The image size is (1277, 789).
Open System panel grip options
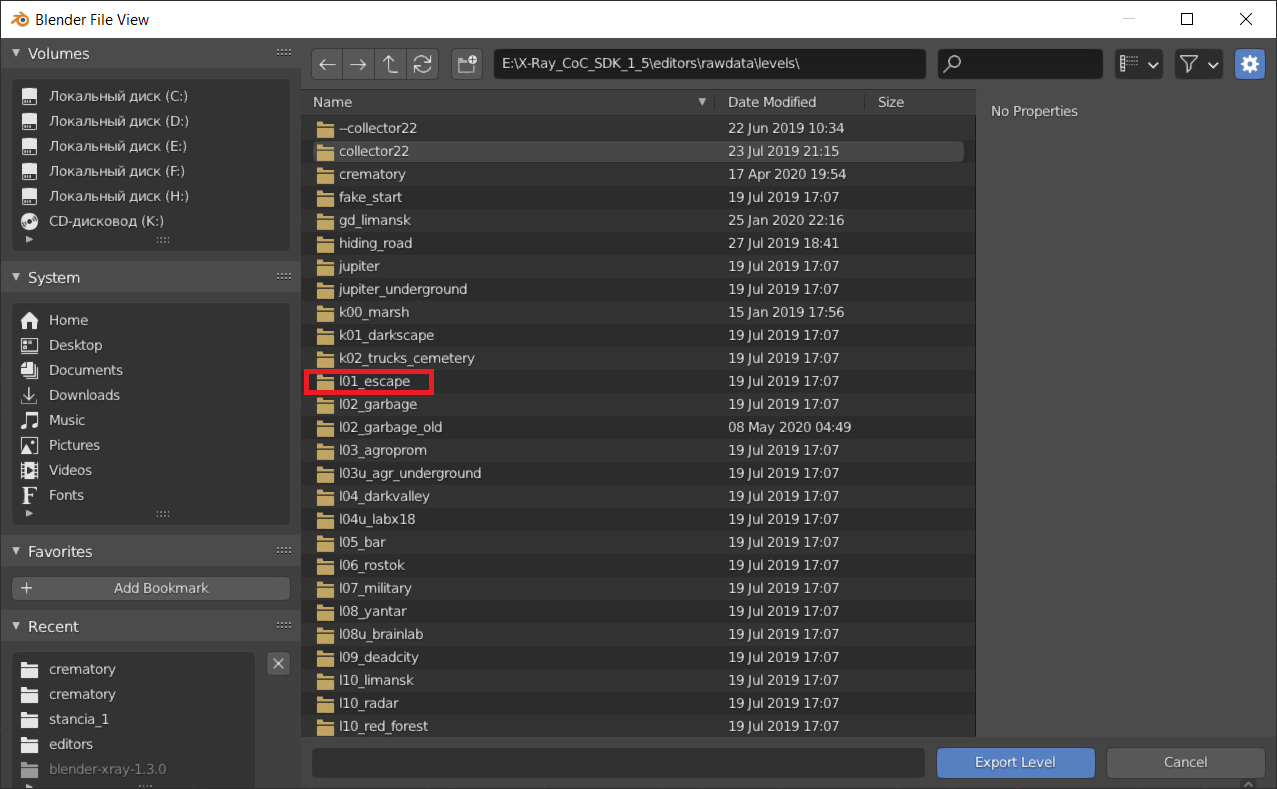(284, 277)
